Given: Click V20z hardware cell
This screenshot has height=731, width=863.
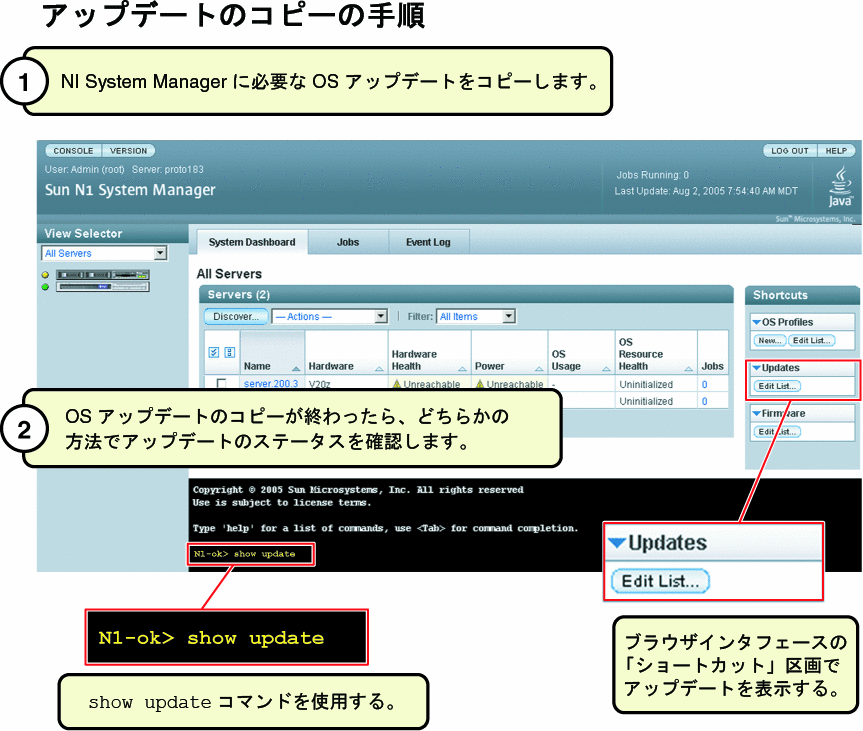Looking at the screenshot, I should (319, 384).
